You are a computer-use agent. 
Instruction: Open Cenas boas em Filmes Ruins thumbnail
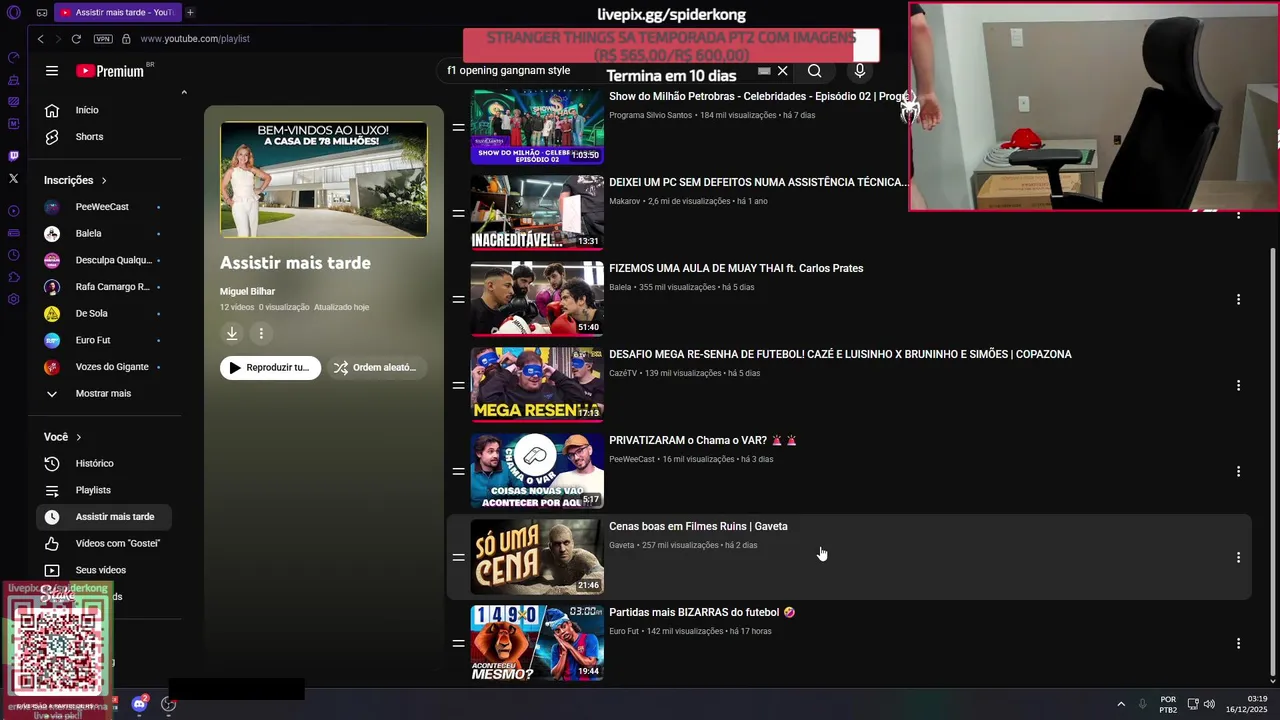click(x=537, y=557)
